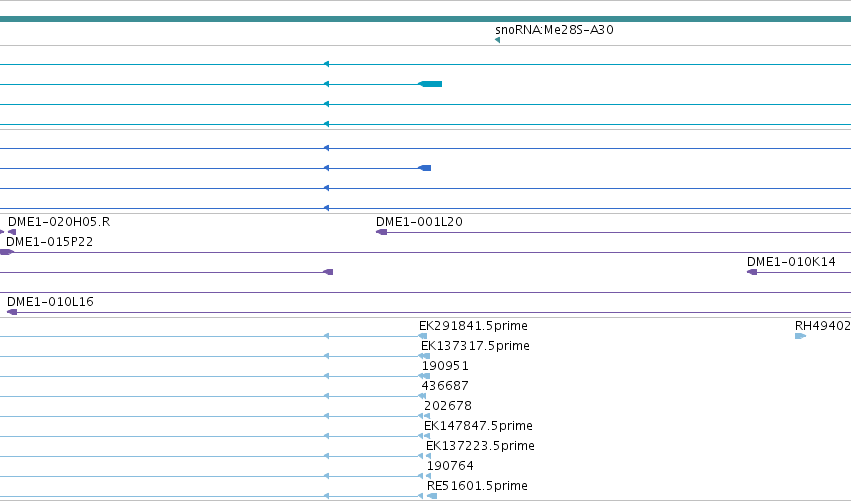Click the DME1-010L16 label
The image size is (851, 501).
[50, 302]
